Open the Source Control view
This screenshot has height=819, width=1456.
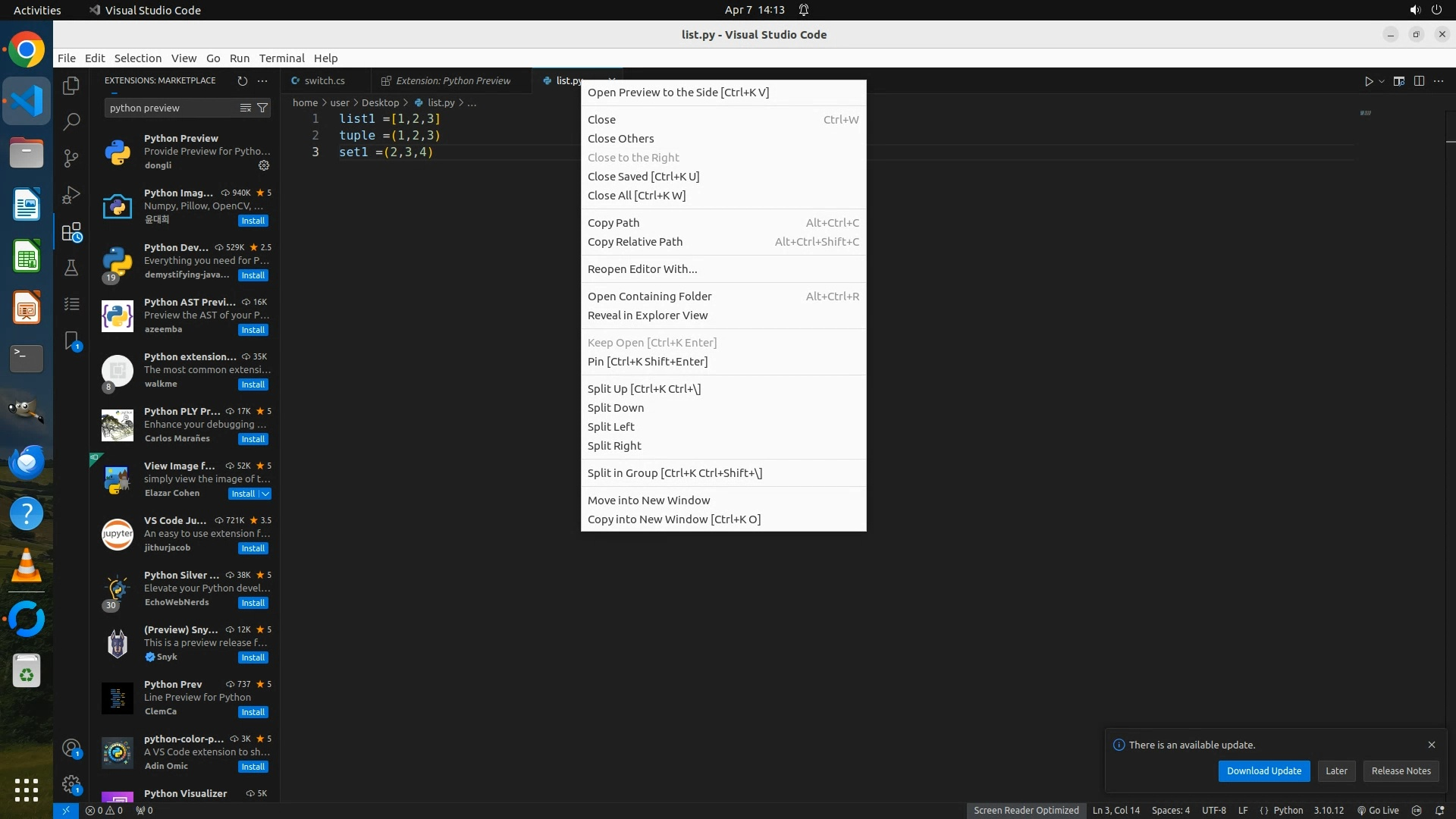[71, 158]
